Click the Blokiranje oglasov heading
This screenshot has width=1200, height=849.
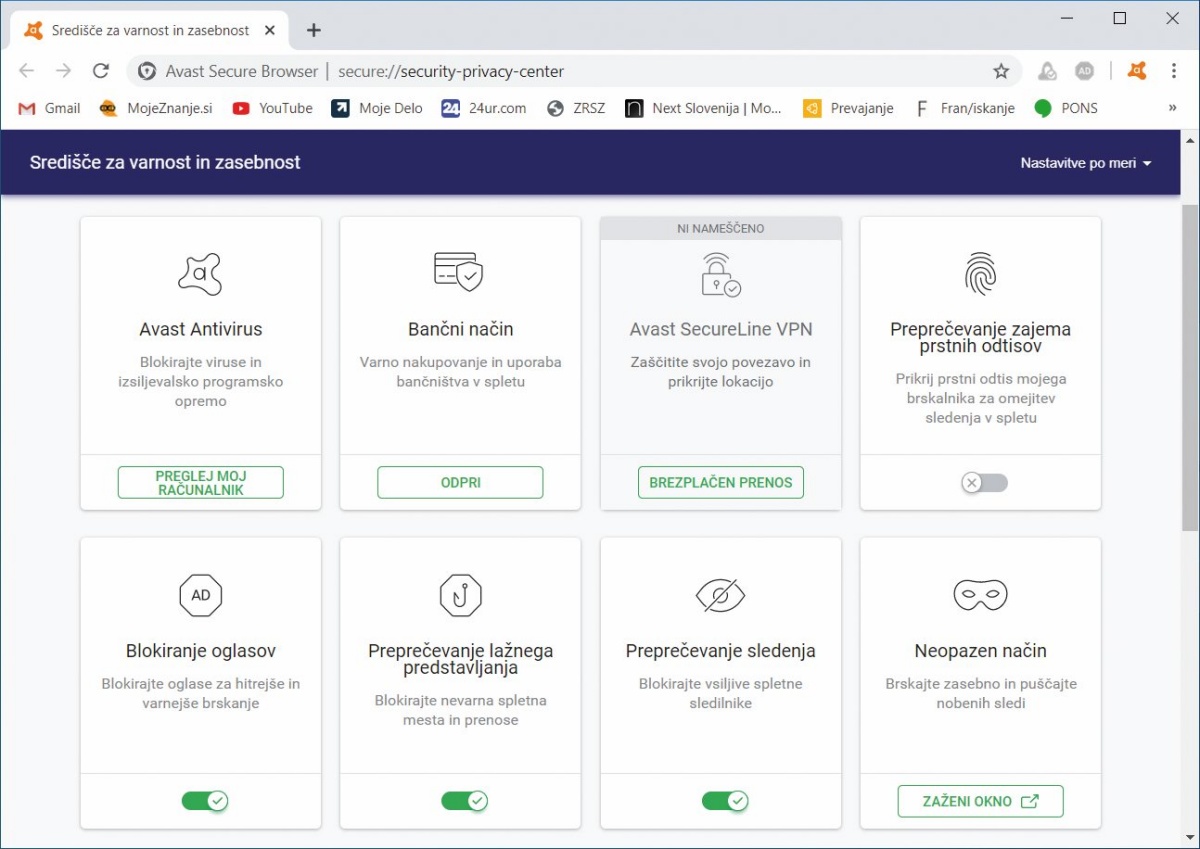pos(200,651)
